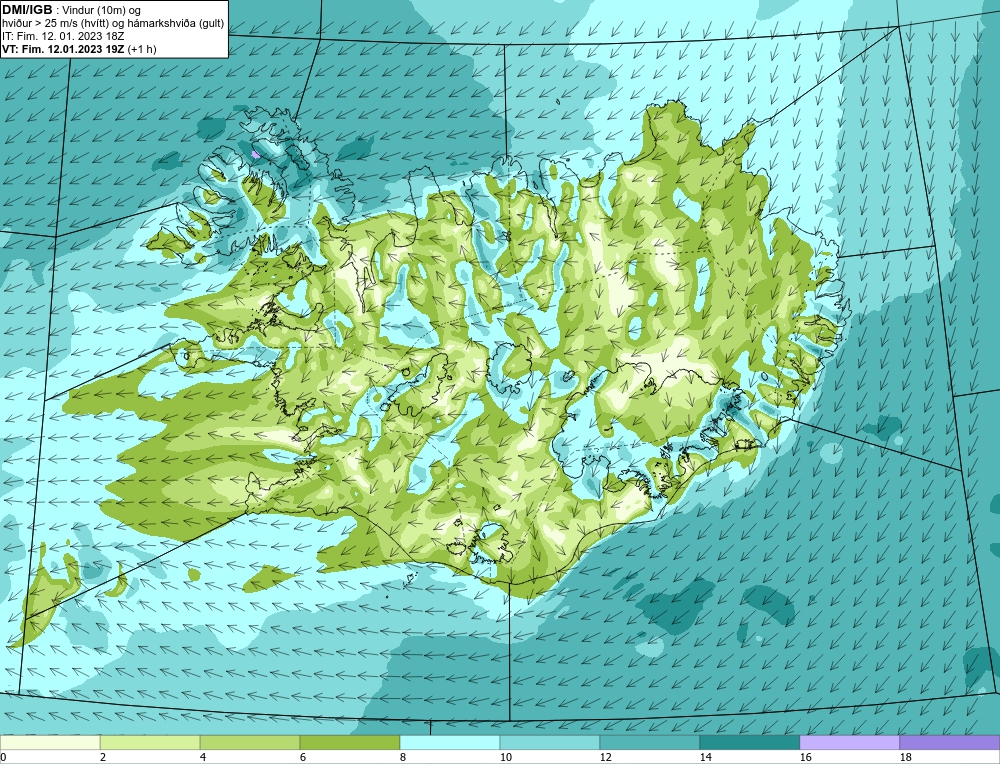This screenshot has width=1000, height=764.
Task: Click the 'IT: Fim. 12. 01. 2023 18Z' line
Action: (62, 36)
